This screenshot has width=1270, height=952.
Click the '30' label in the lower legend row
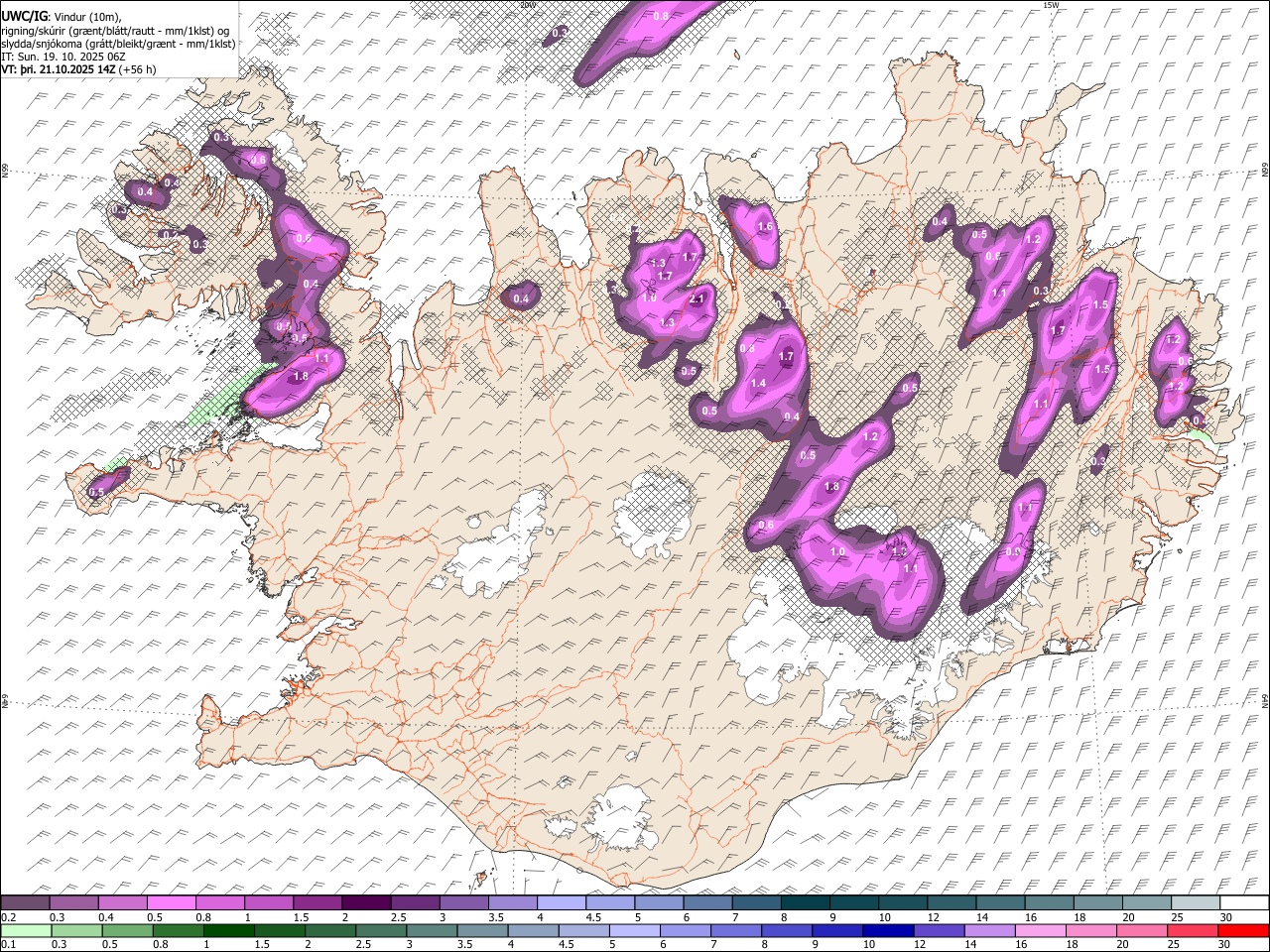(x=1225, y=945)
